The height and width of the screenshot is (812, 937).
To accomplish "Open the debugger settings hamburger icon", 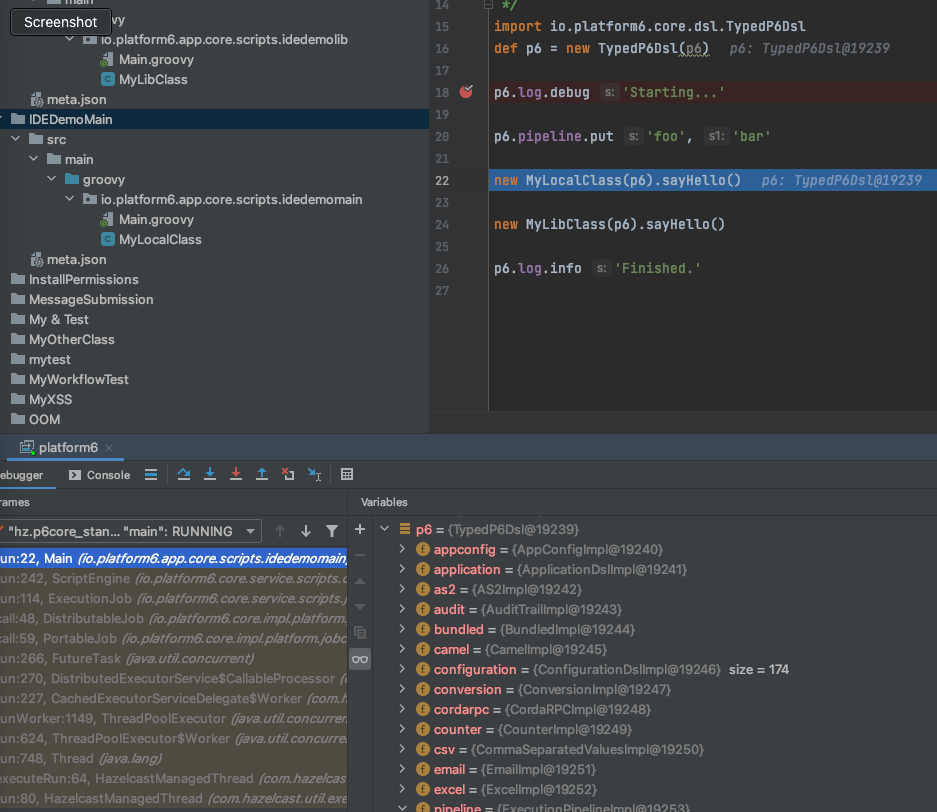I will (152, 474).
